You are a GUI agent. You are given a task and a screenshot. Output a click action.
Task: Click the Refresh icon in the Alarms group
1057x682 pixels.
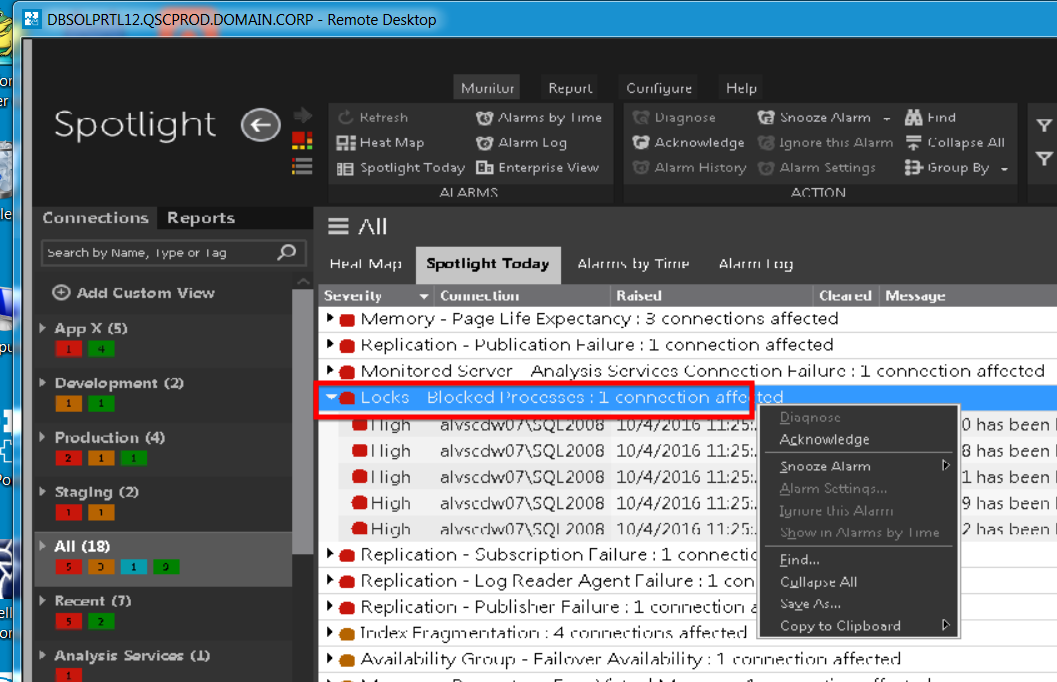[346, 117]
